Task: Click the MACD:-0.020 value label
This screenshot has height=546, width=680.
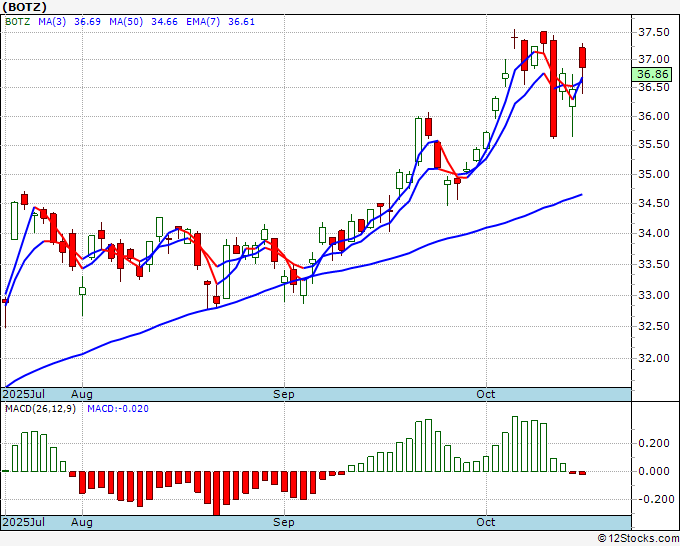Action: [x=118, y=409]
